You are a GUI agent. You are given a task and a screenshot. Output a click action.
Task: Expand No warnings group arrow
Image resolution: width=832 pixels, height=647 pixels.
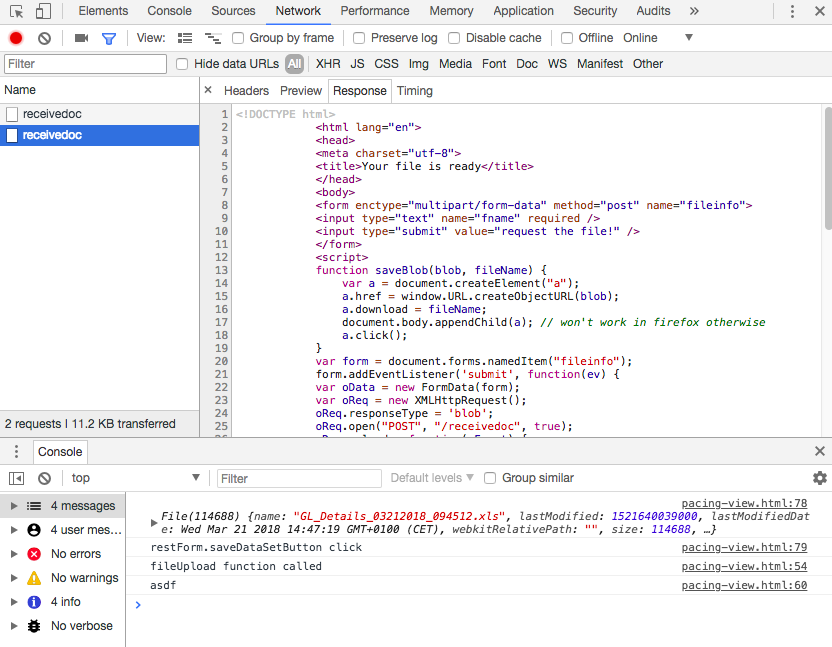(x=14, y=578)
